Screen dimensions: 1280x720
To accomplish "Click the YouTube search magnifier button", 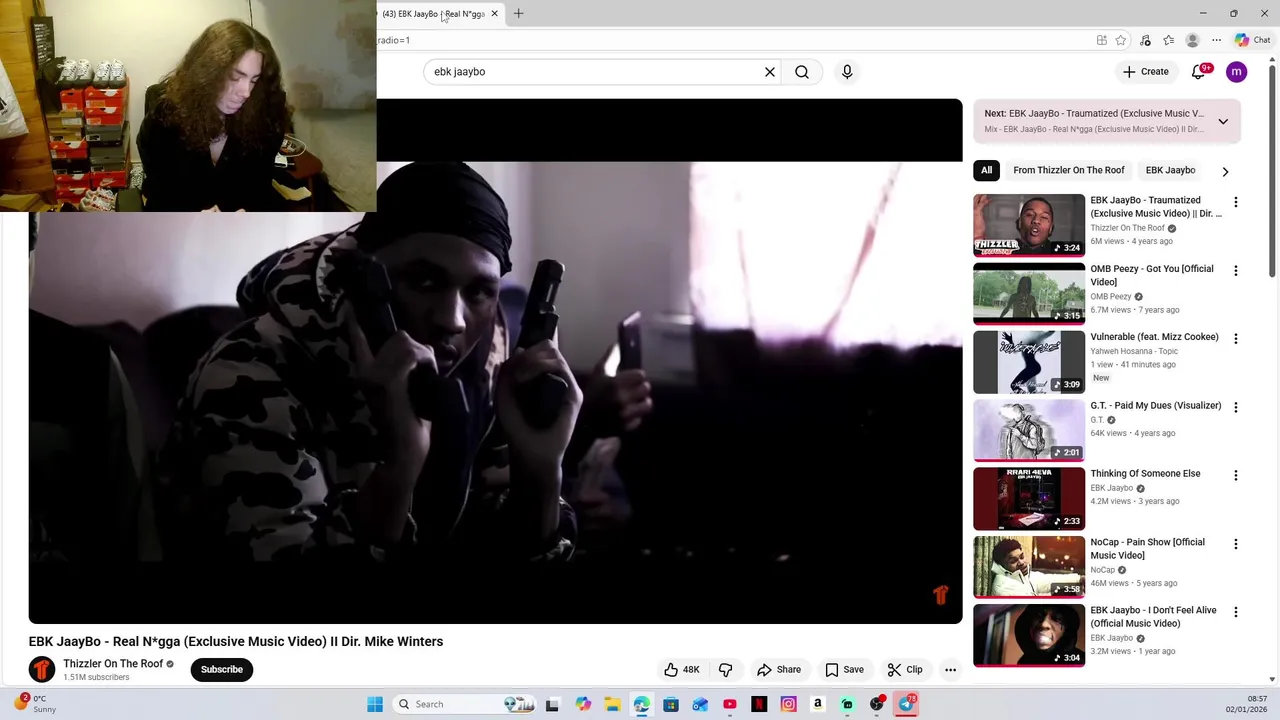I will [x=802, y=72].
